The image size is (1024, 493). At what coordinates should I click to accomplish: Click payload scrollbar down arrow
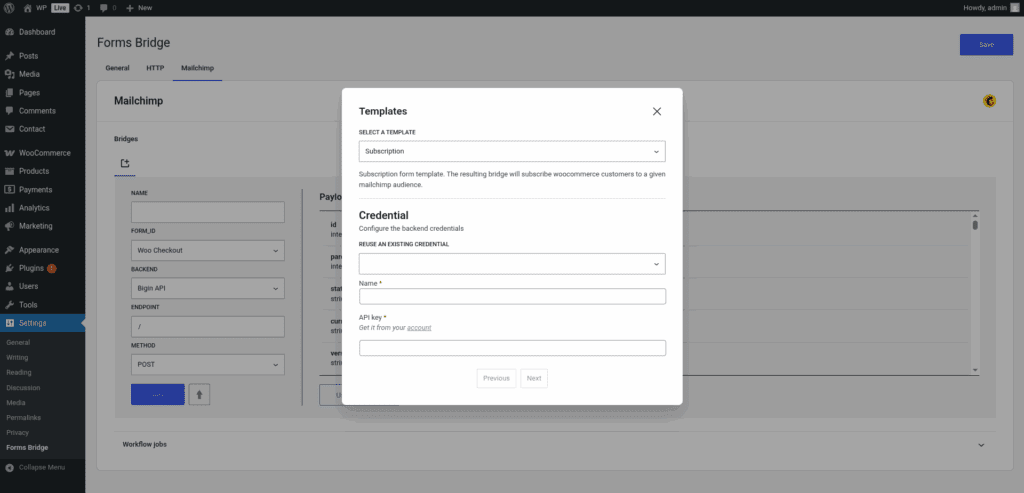(975, 370)
